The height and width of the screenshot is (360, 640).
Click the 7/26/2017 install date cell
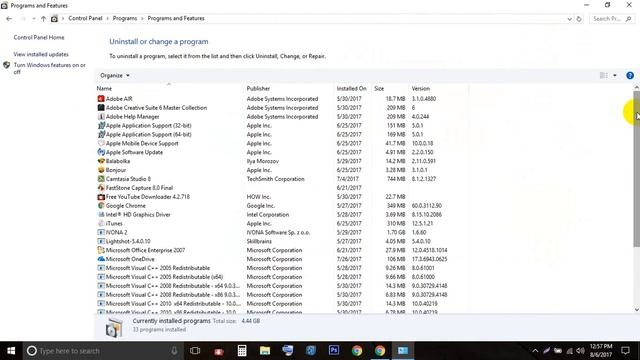coord(349,259)
